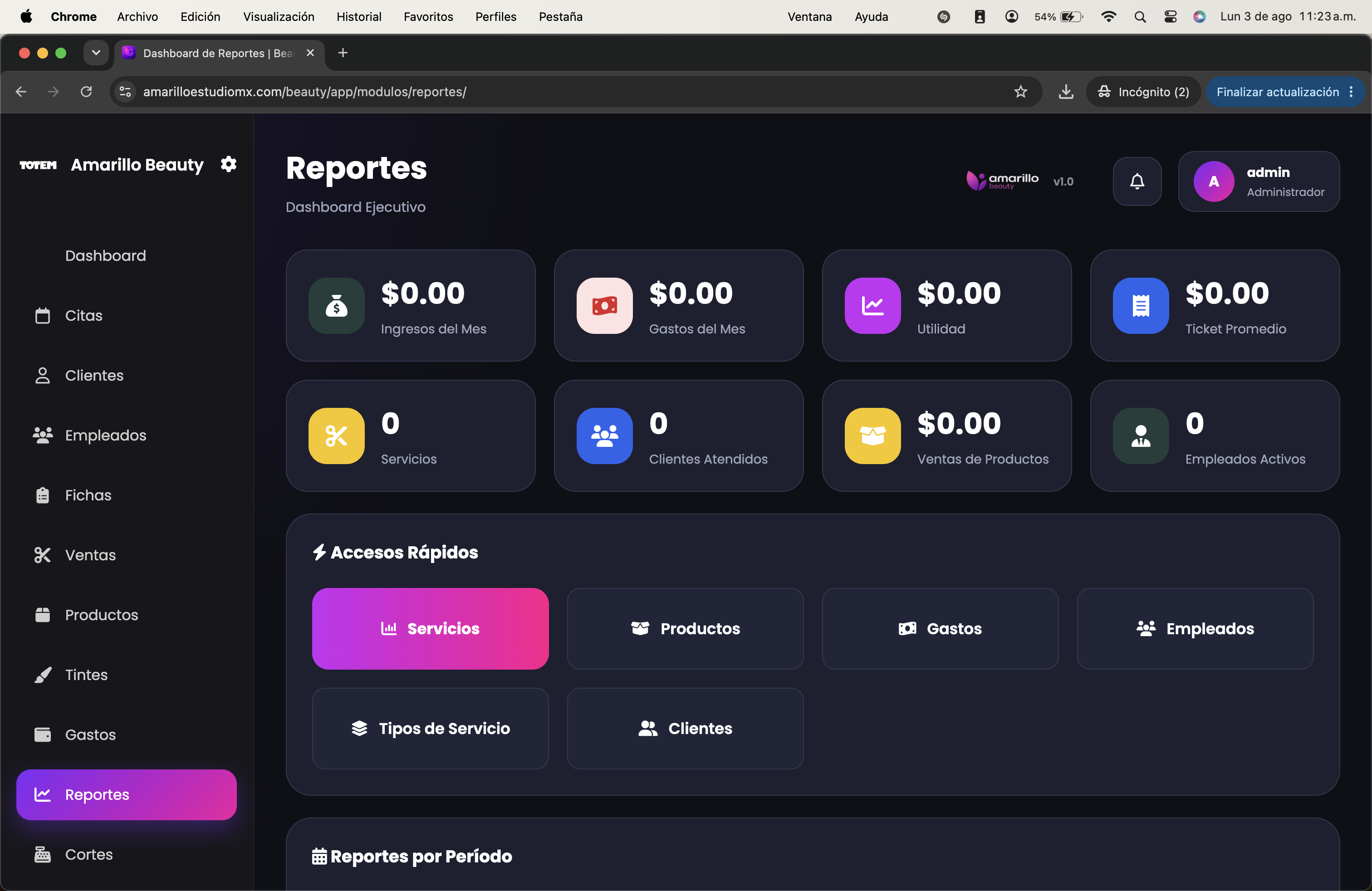Image resolution: width=1372 pixels, height=891 pixels.
Task: Open the Servicios quick access report
Action: click(x=430, y=629)
